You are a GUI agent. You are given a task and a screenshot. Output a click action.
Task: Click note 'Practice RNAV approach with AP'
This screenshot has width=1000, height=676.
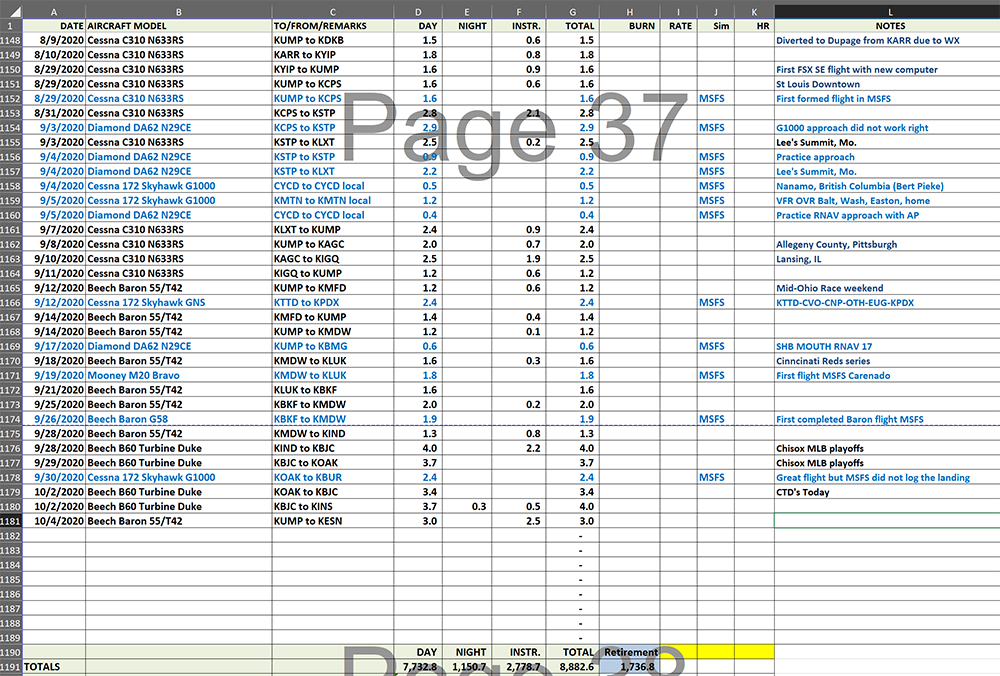pos(848,216)
